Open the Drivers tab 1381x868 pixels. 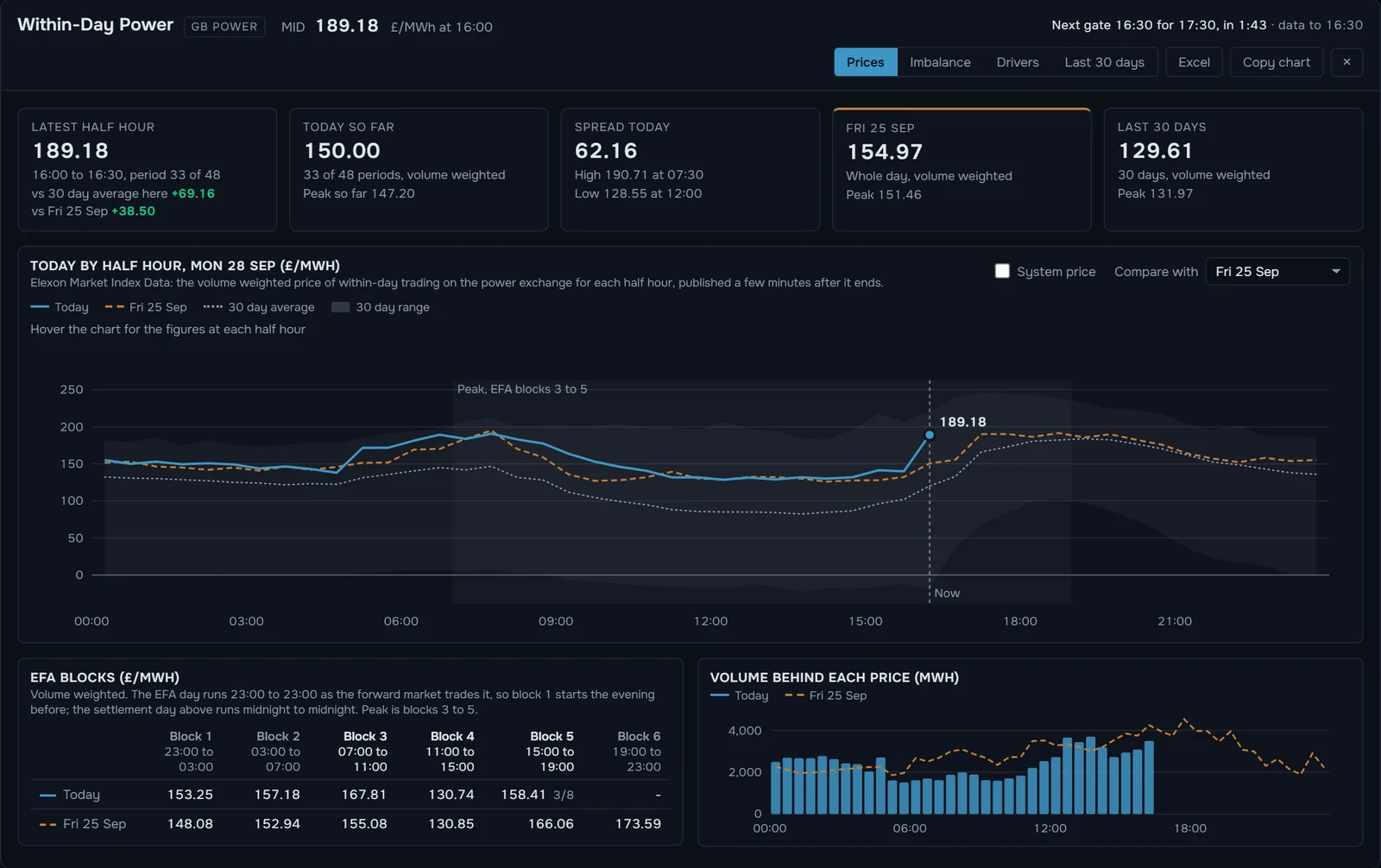click(1018, 62)
